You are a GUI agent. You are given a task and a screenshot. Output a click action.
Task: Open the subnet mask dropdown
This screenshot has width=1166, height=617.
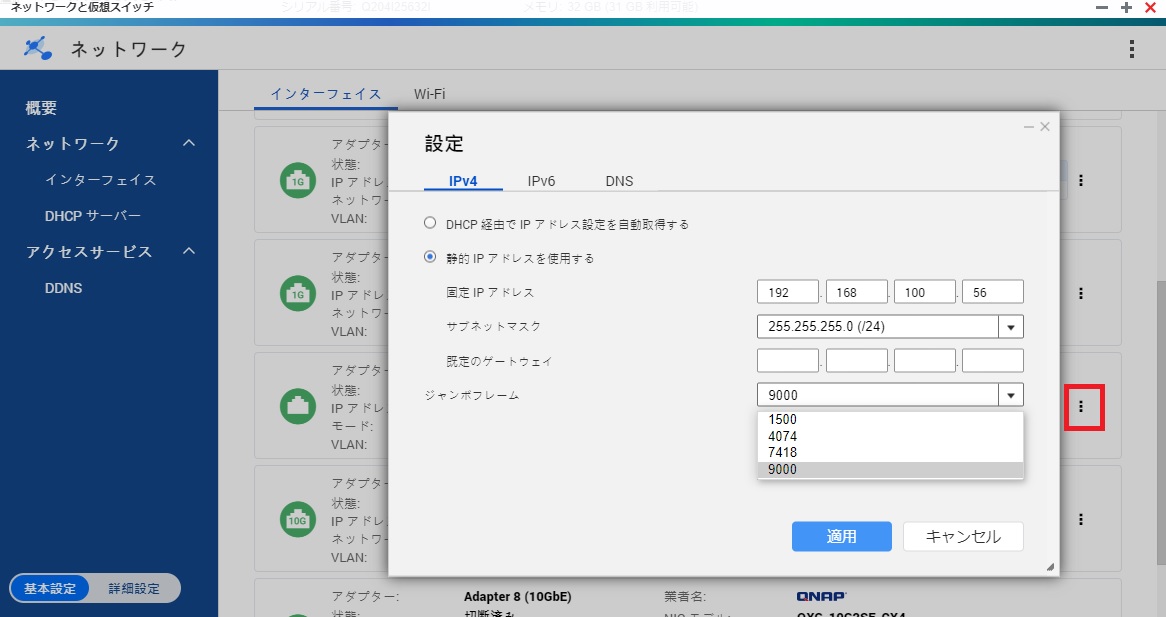point(1010,327)
